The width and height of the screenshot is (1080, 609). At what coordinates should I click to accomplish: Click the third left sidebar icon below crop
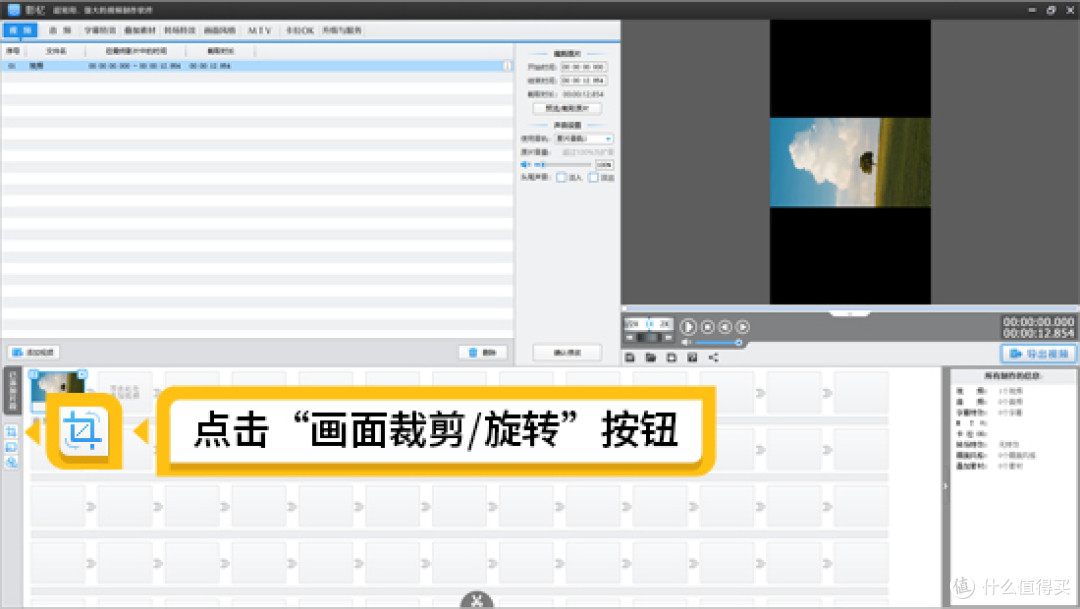11,462
